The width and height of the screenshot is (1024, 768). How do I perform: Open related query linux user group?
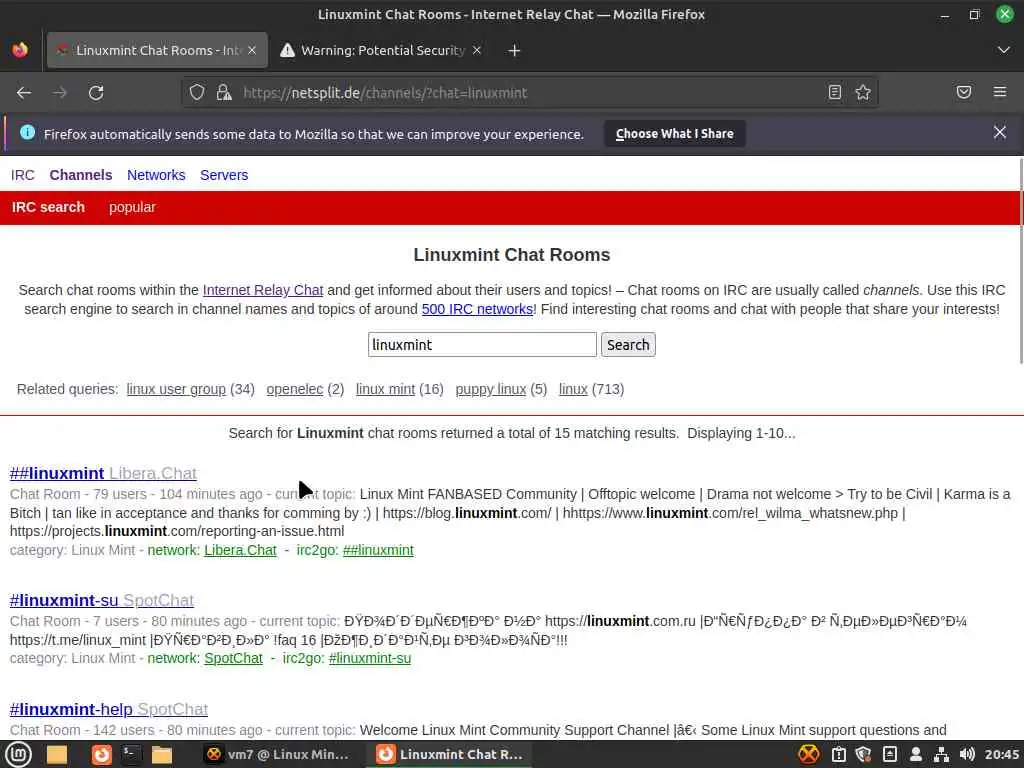(x=176, y=389)
